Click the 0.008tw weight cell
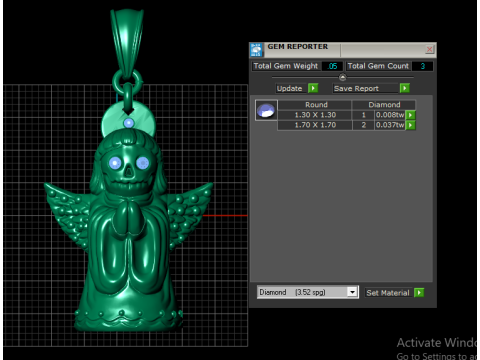 tap(390, 115)
